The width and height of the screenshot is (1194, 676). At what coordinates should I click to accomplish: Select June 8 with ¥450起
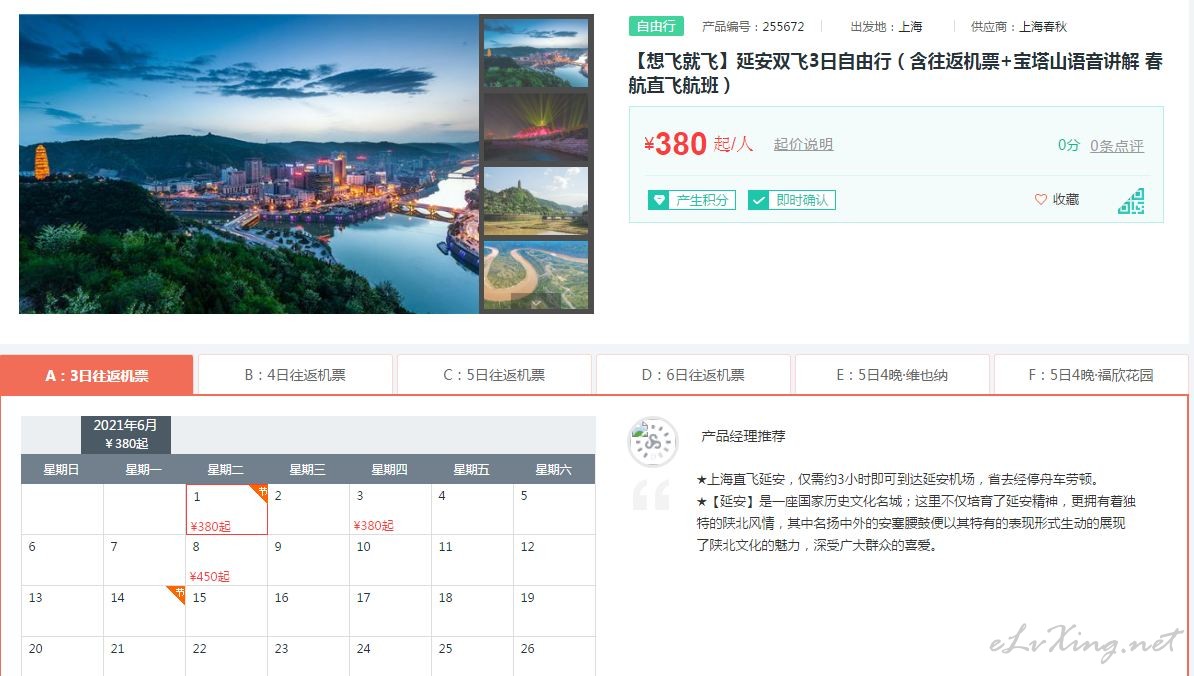click(x=226, y=560)
